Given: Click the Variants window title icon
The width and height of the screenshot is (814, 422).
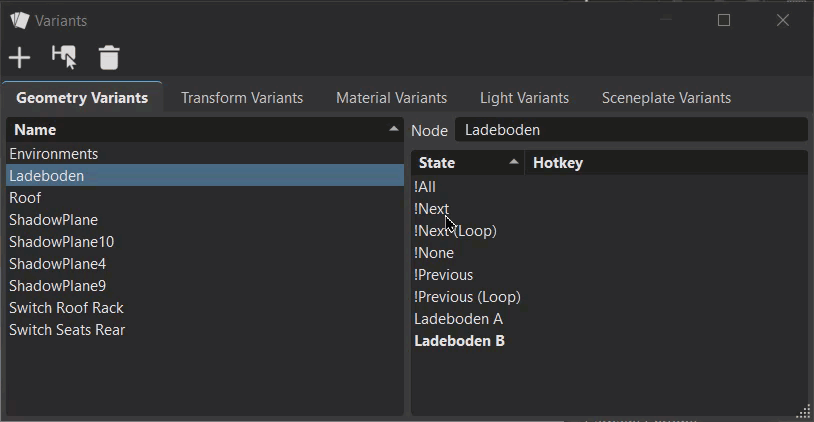Looking at the screenshot, I should [19, 20].
